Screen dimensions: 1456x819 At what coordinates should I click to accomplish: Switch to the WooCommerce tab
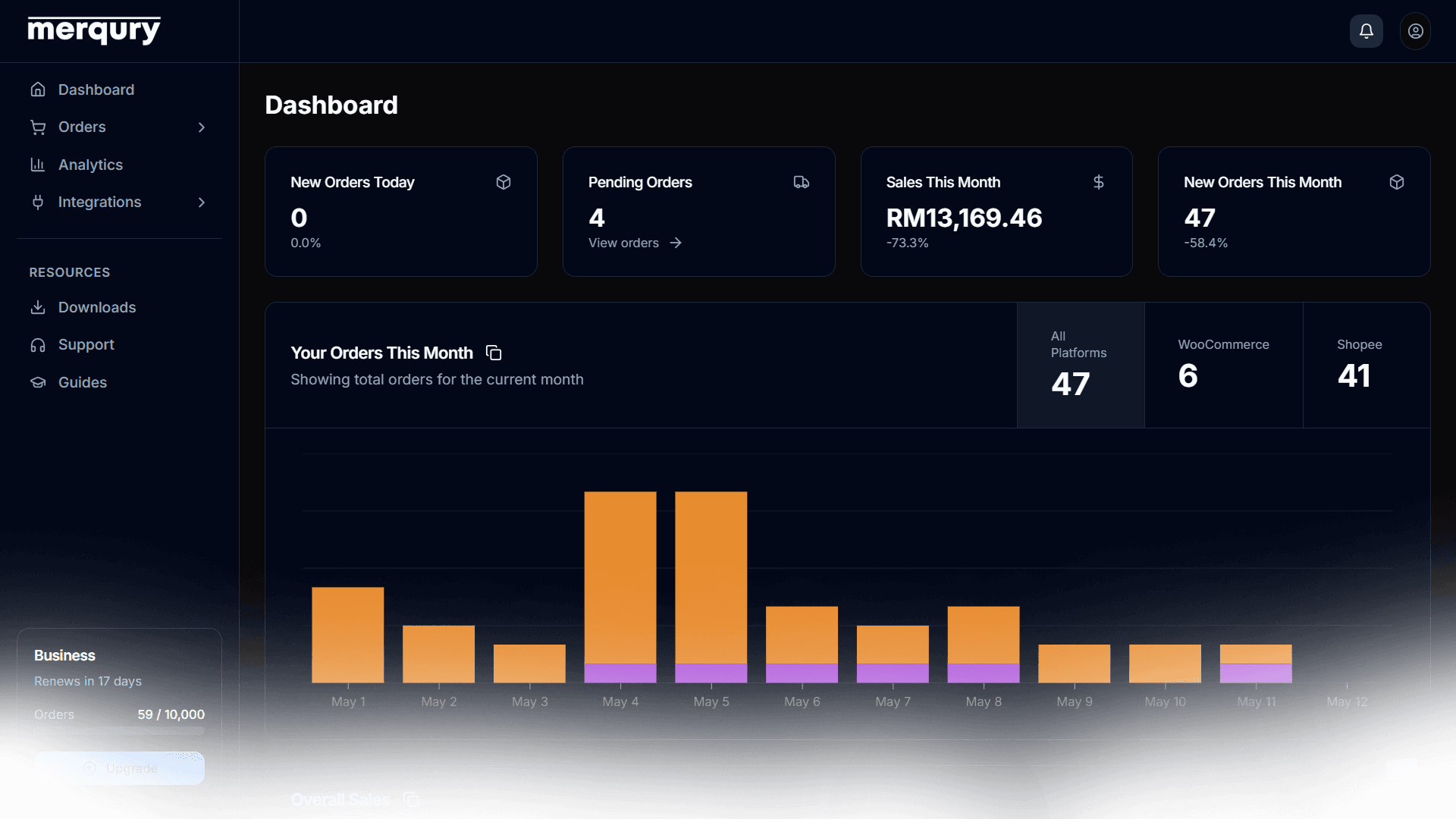click(1223, 366)
